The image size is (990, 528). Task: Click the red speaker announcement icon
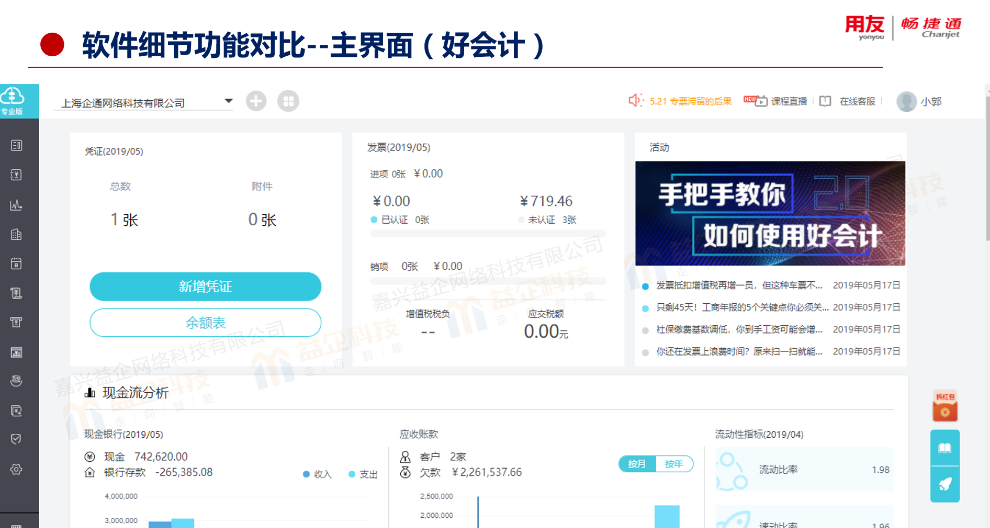635,100
